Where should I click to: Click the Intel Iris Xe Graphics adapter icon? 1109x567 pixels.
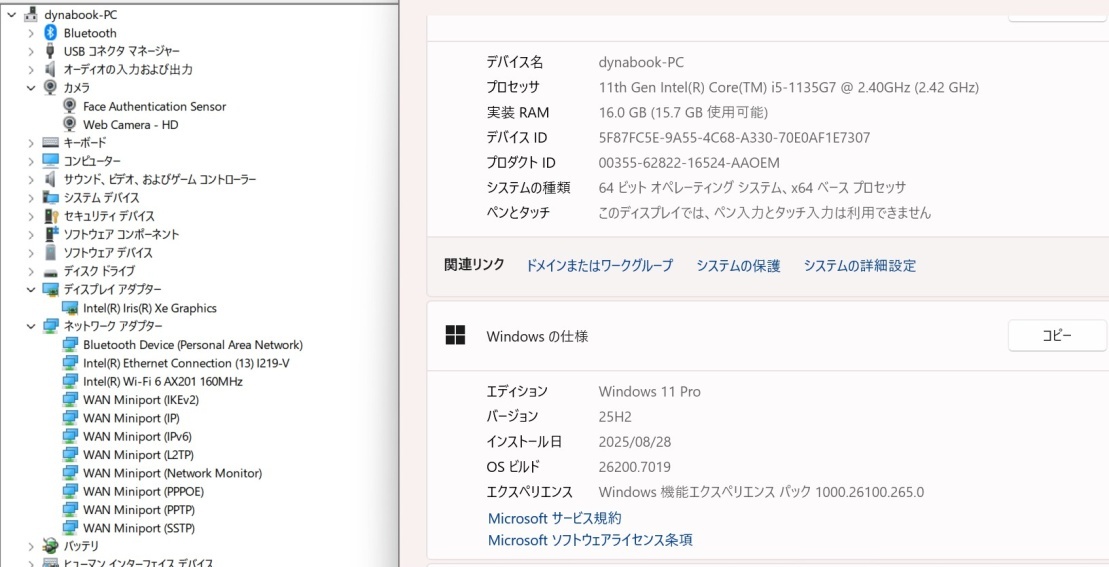tap(70, 308)
